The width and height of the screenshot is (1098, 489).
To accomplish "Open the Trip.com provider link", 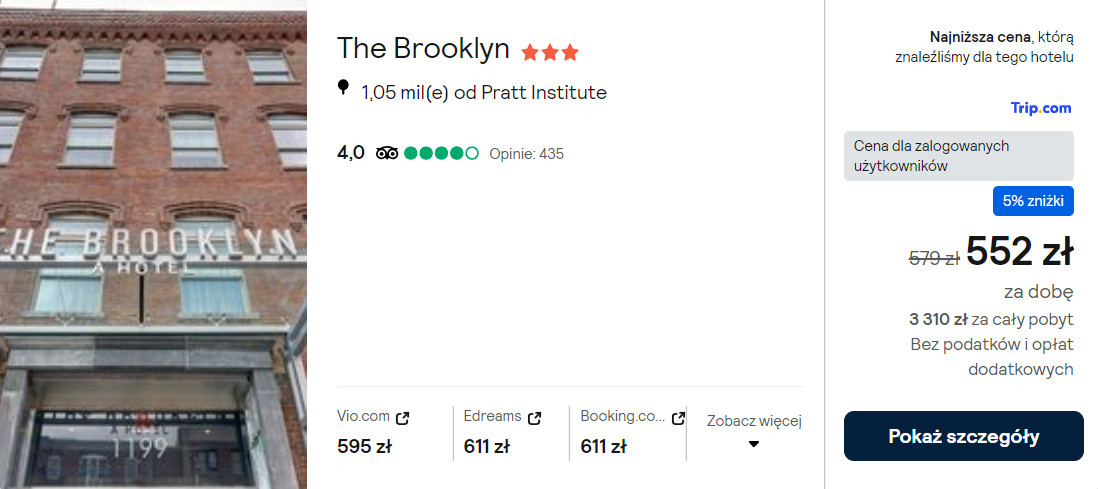I will coord(1041,108).
